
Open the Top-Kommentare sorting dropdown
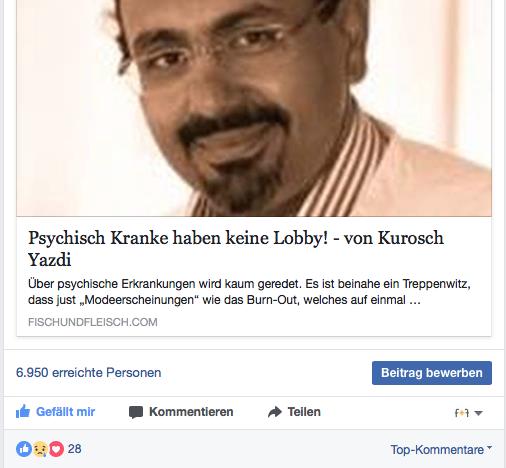point(441,450)
